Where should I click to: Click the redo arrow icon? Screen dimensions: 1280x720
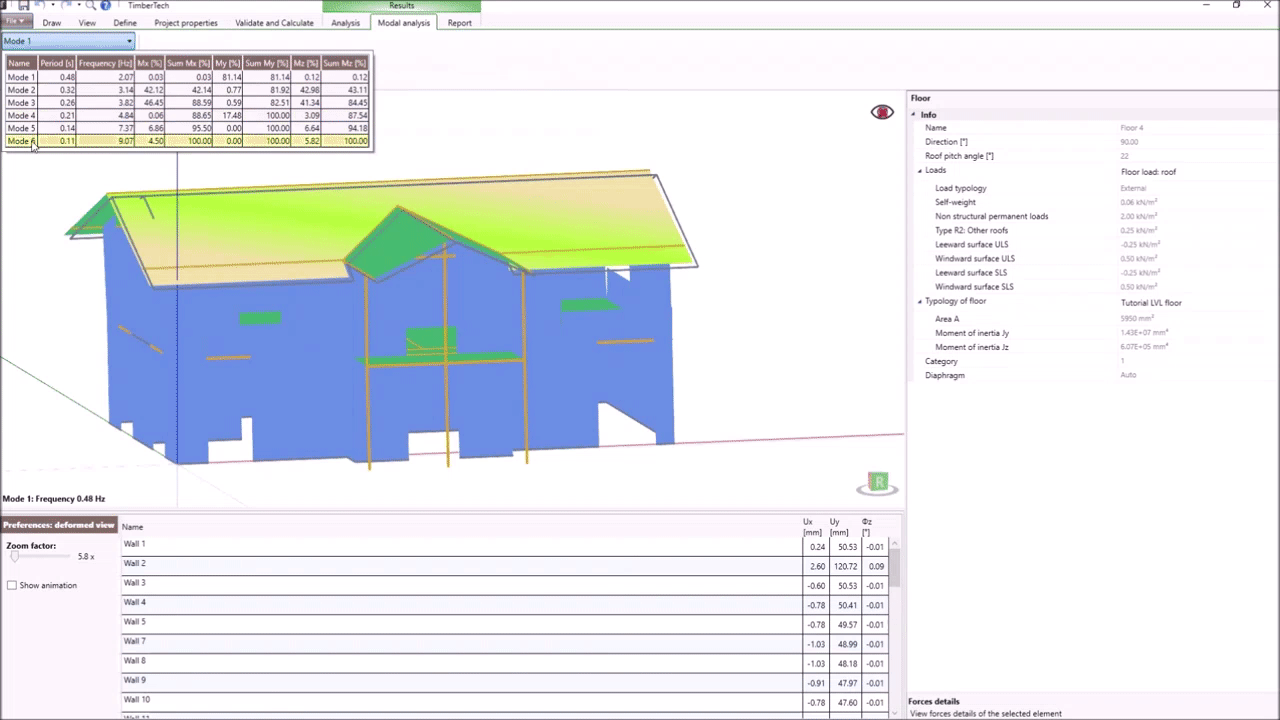[x=66, y=6]
